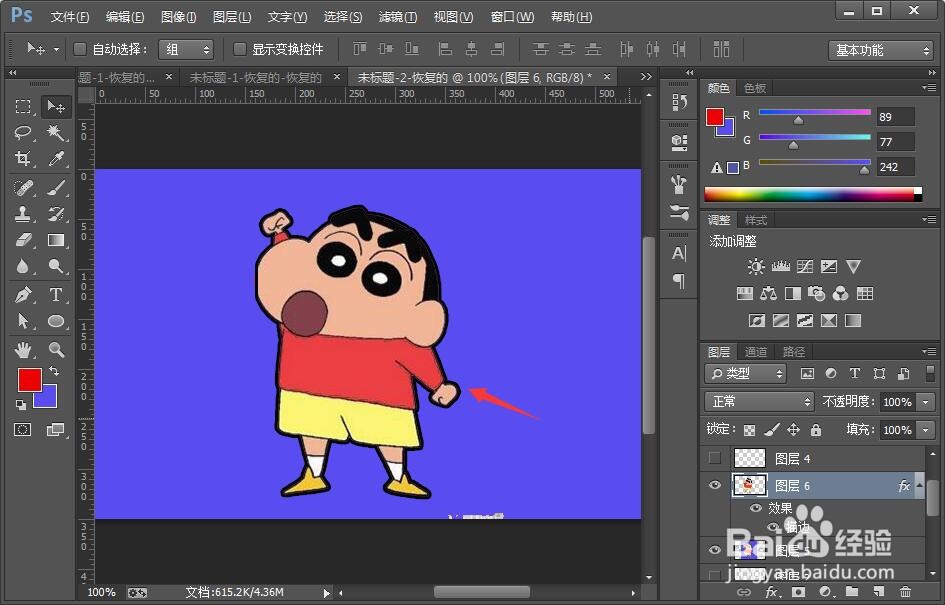The width and height of the screenshot is (945, 605).
Task: Select the Healing Brush tool
Action: click(x=23, y=188)
